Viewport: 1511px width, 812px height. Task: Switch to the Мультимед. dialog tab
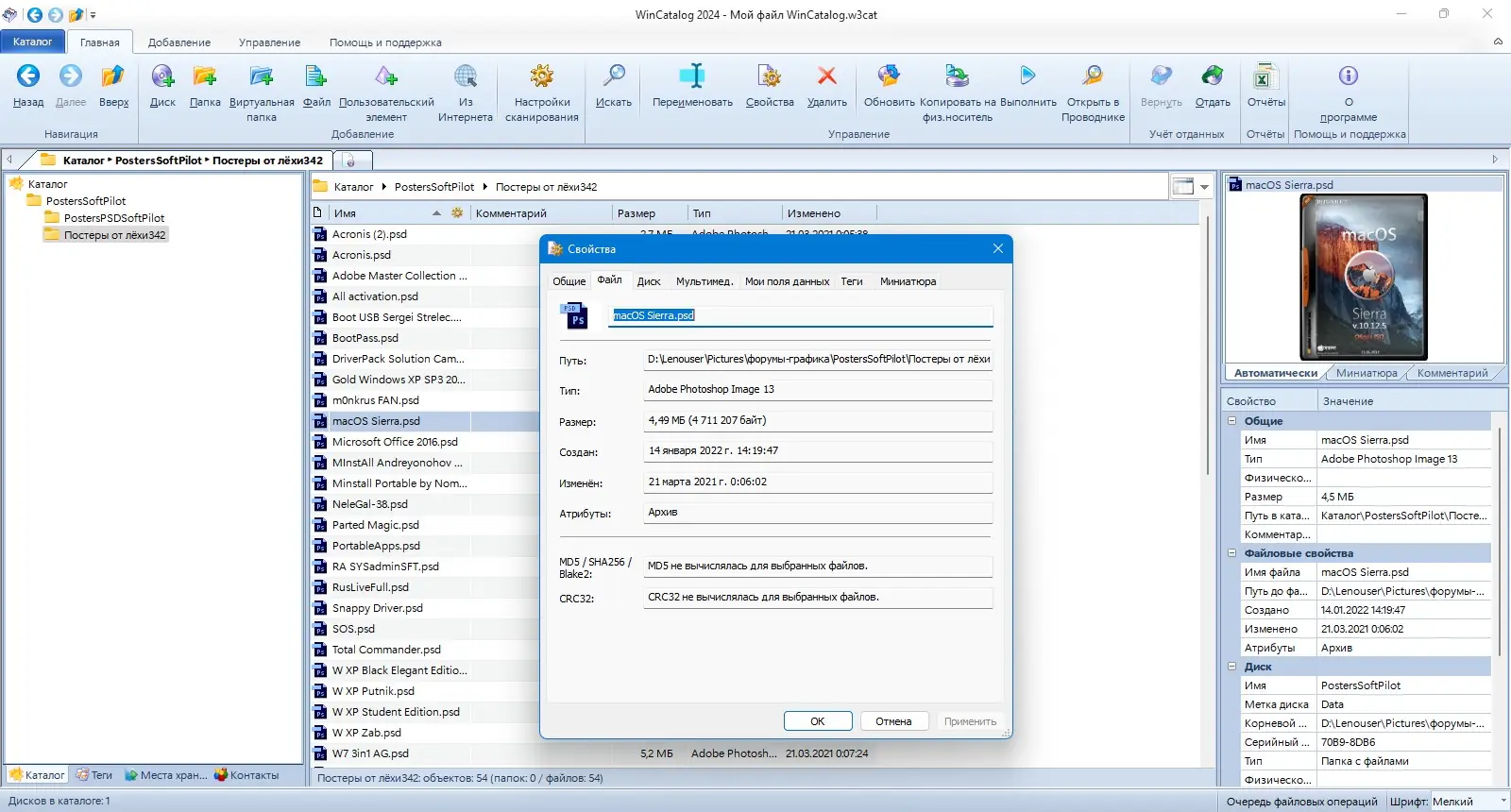point(704,281)
